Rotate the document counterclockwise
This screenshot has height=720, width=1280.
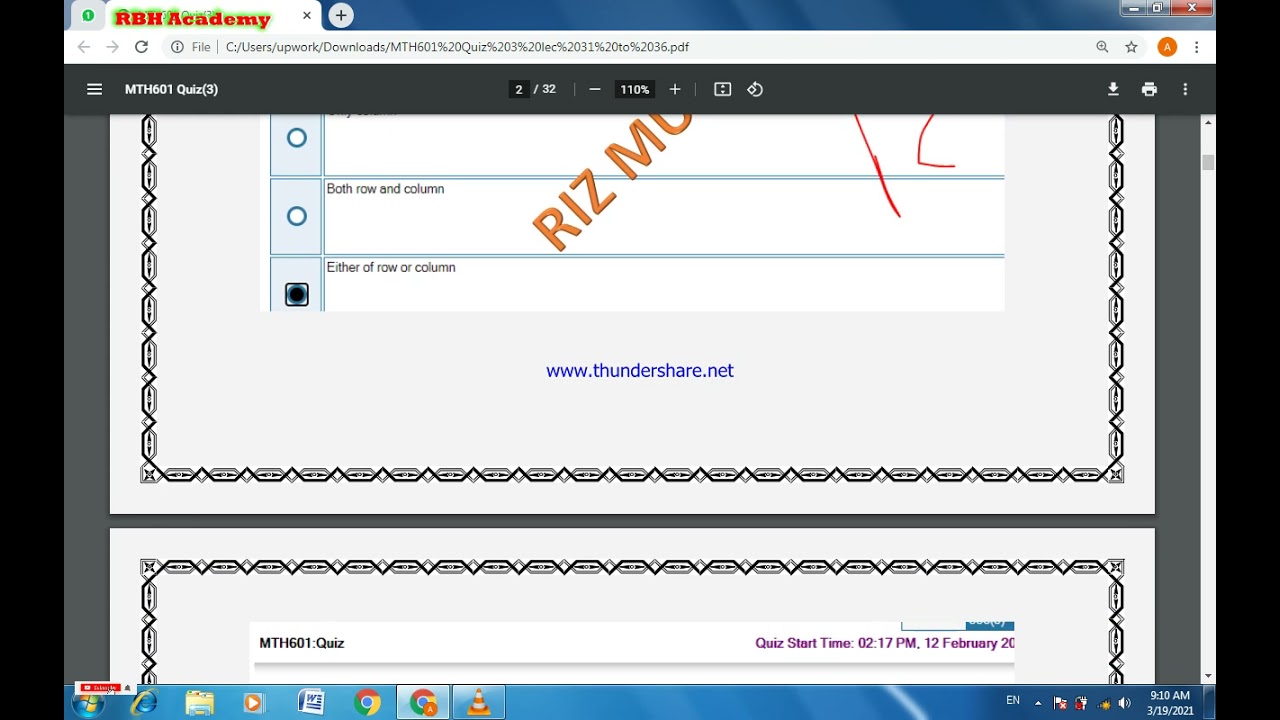click(x=755, y=89)
